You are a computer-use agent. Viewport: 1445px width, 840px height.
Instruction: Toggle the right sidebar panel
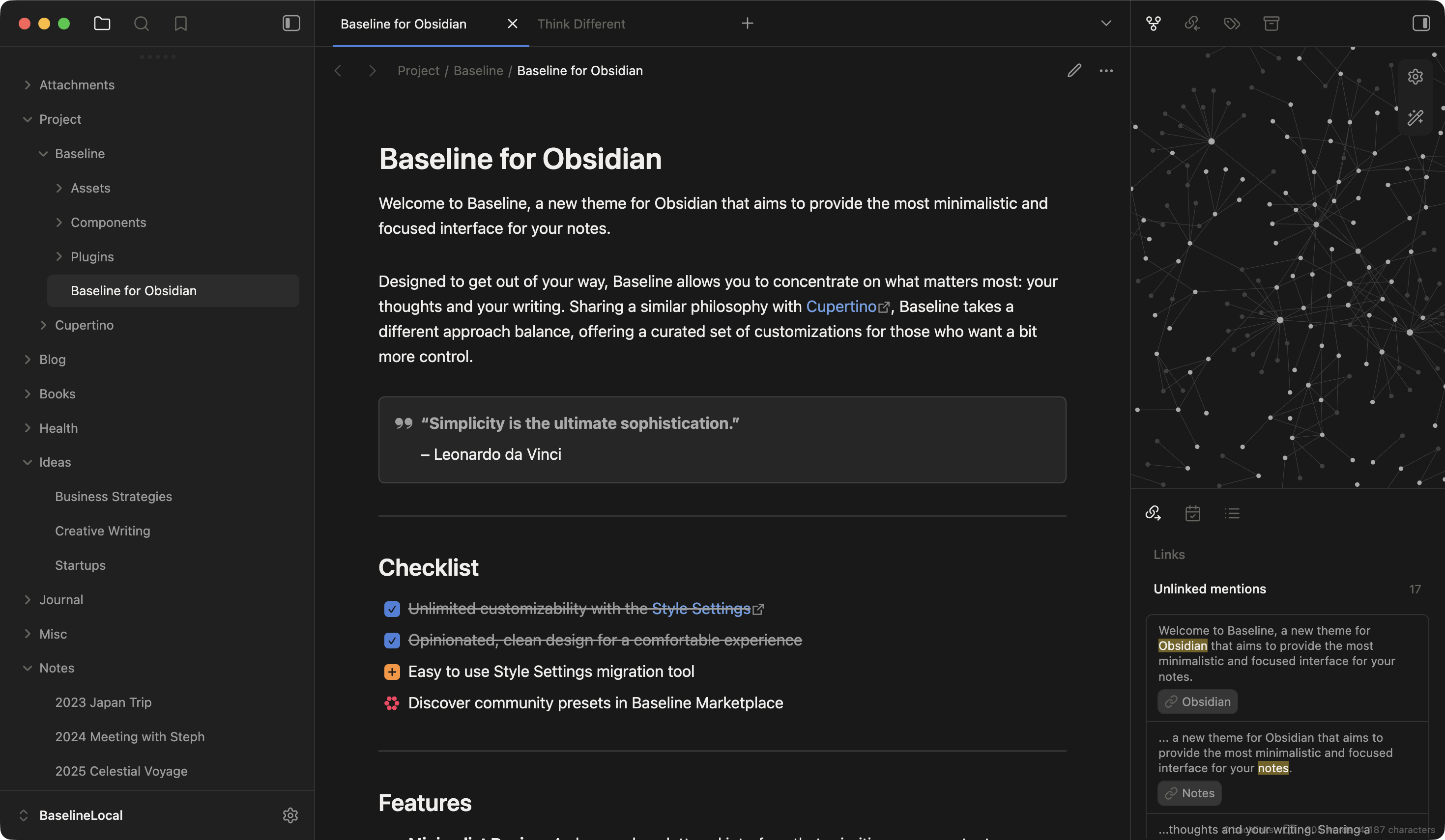coord(1420,24)
